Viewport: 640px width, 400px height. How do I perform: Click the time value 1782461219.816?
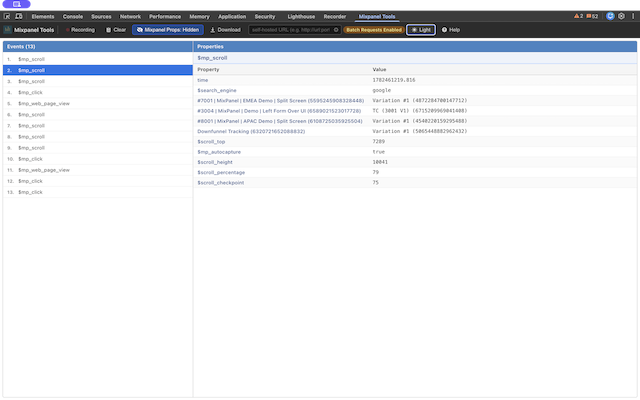pyautogui.click(x=393, y=80)
